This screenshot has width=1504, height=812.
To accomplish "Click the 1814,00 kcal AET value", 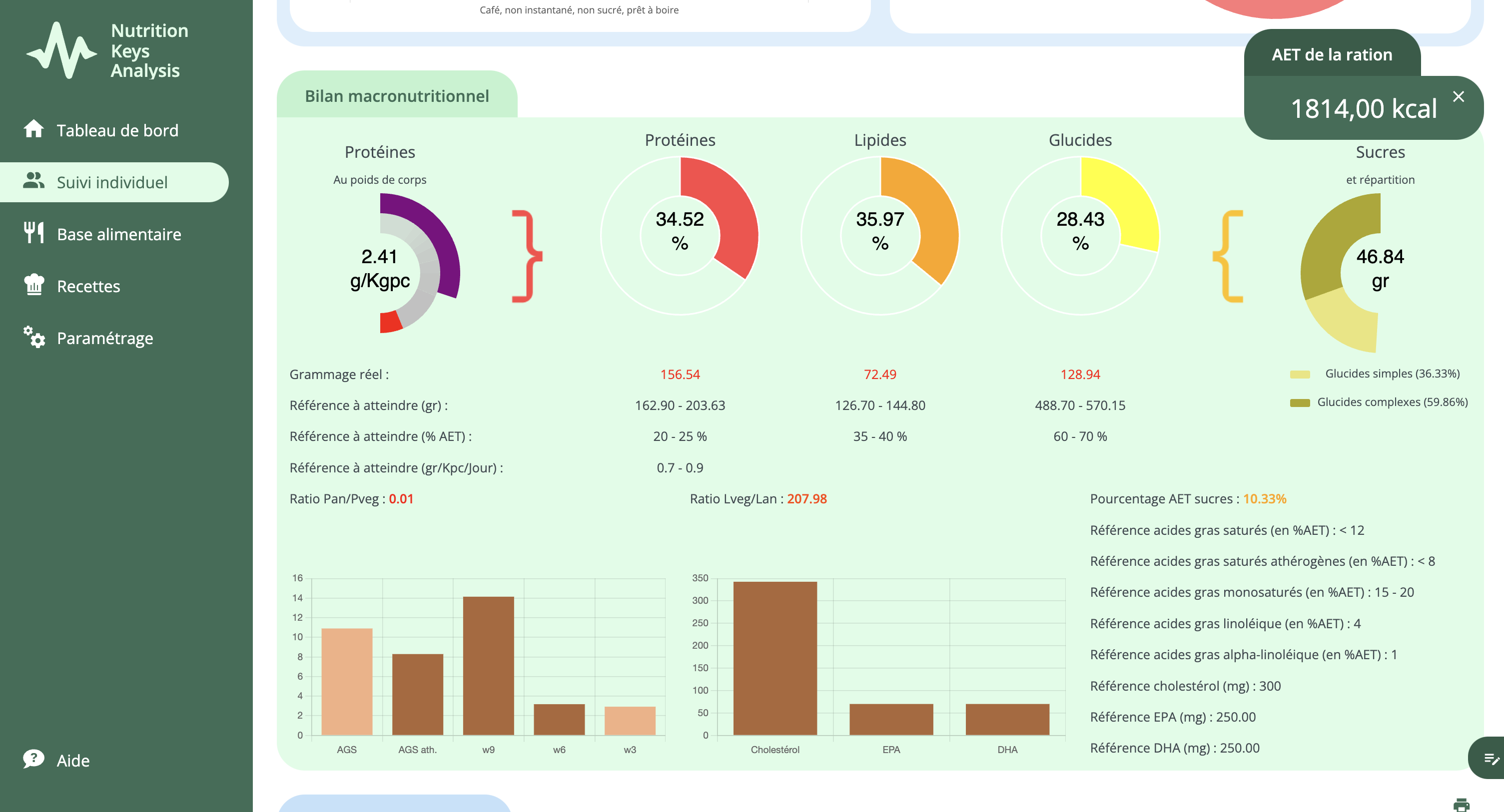I will point(1364,108).
